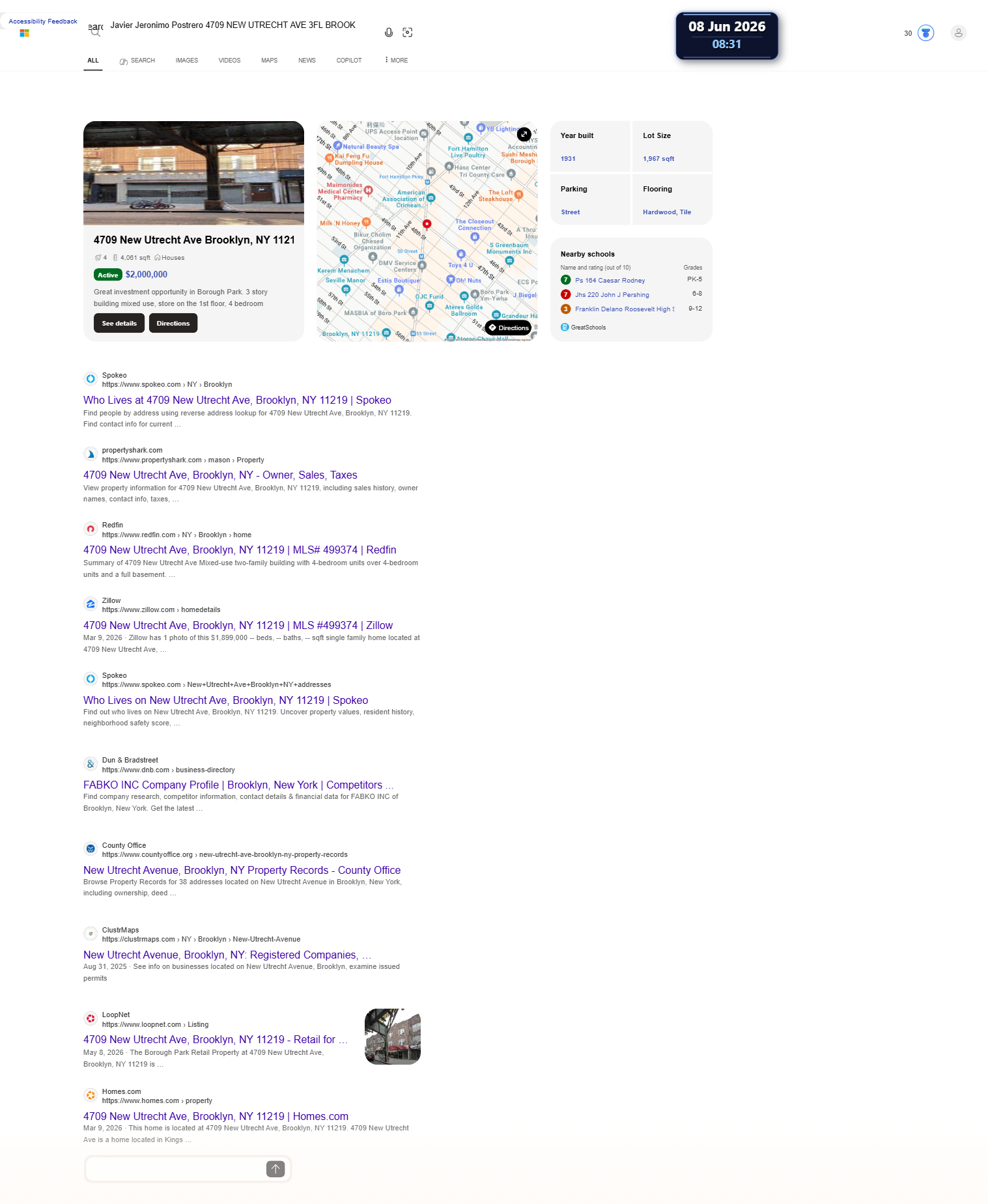This screenshot has height=1204, width=988.
Task: Click the orange rating 3 badge for Franklin Roosevelt
Action: pyautogui.click(x=566, y=309)
